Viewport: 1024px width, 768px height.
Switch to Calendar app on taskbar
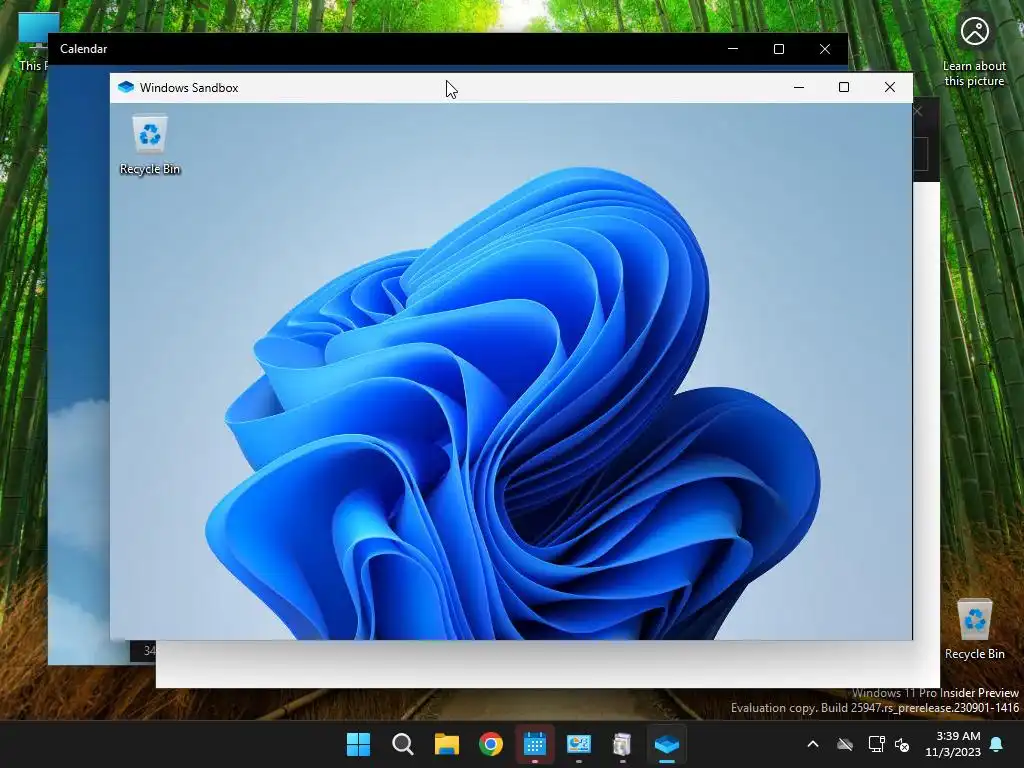click(x=534, y=744)
